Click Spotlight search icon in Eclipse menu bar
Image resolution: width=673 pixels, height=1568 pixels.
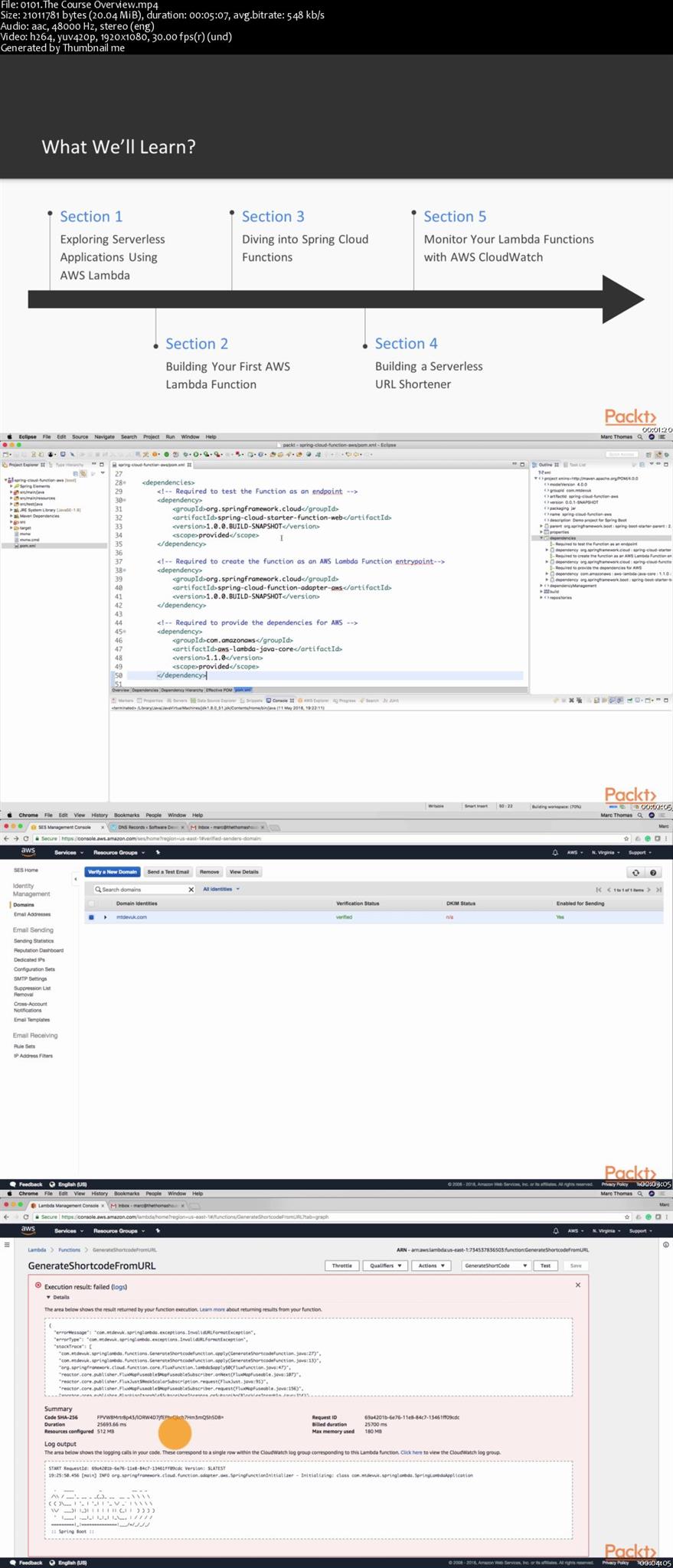pyautogui.click(x=640, y=436)
